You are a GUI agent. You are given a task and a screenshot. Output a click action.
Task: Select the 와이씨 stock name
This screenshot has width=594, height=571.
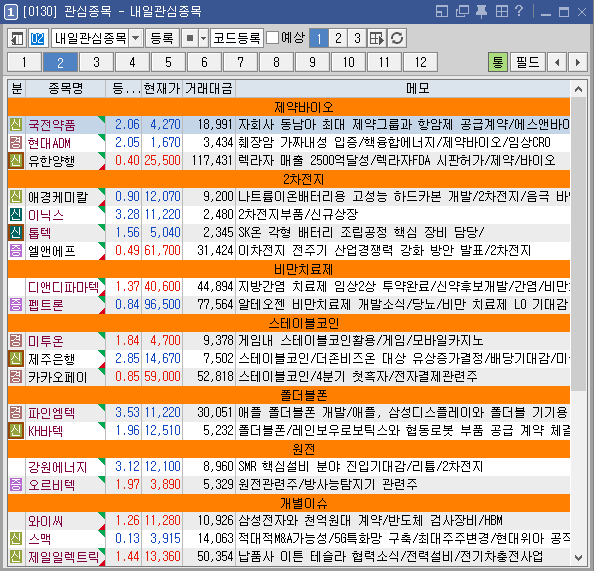pos(45,521)
